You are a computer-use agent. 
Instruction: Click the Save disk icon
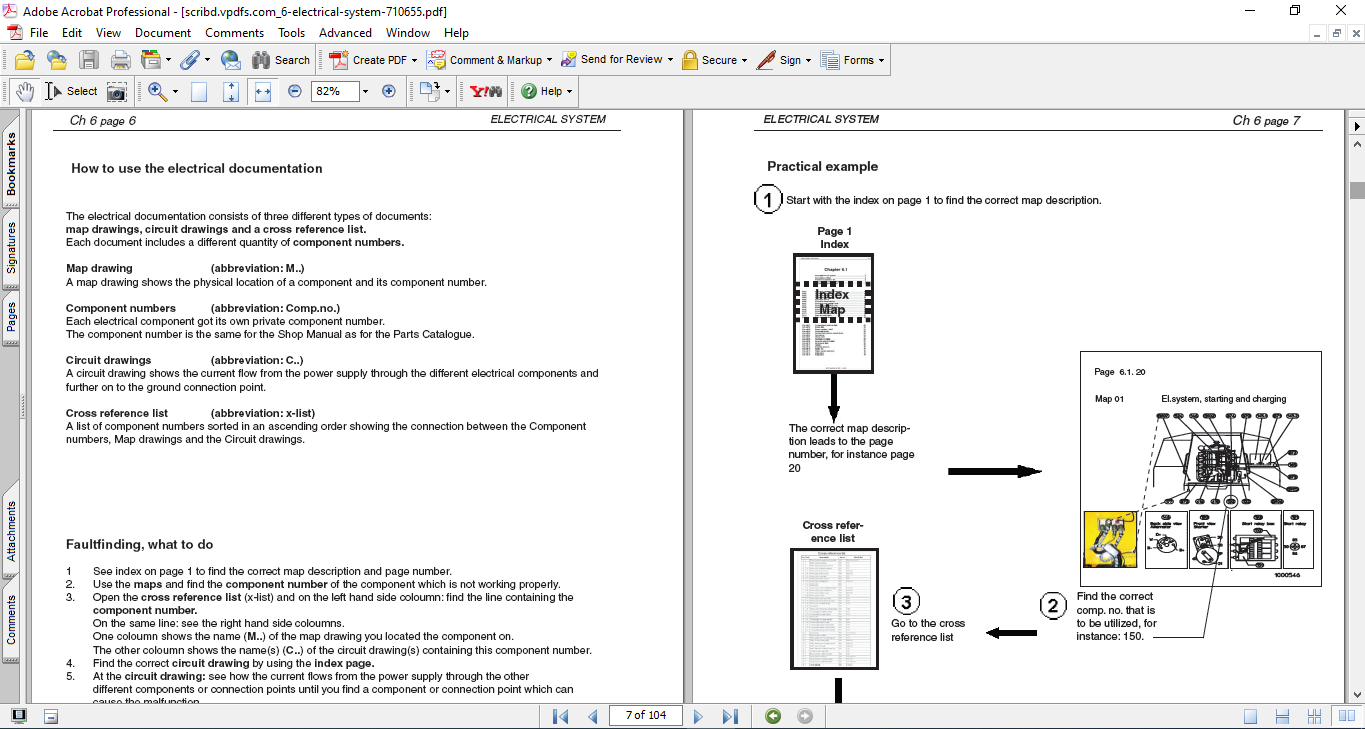point(89,60)
